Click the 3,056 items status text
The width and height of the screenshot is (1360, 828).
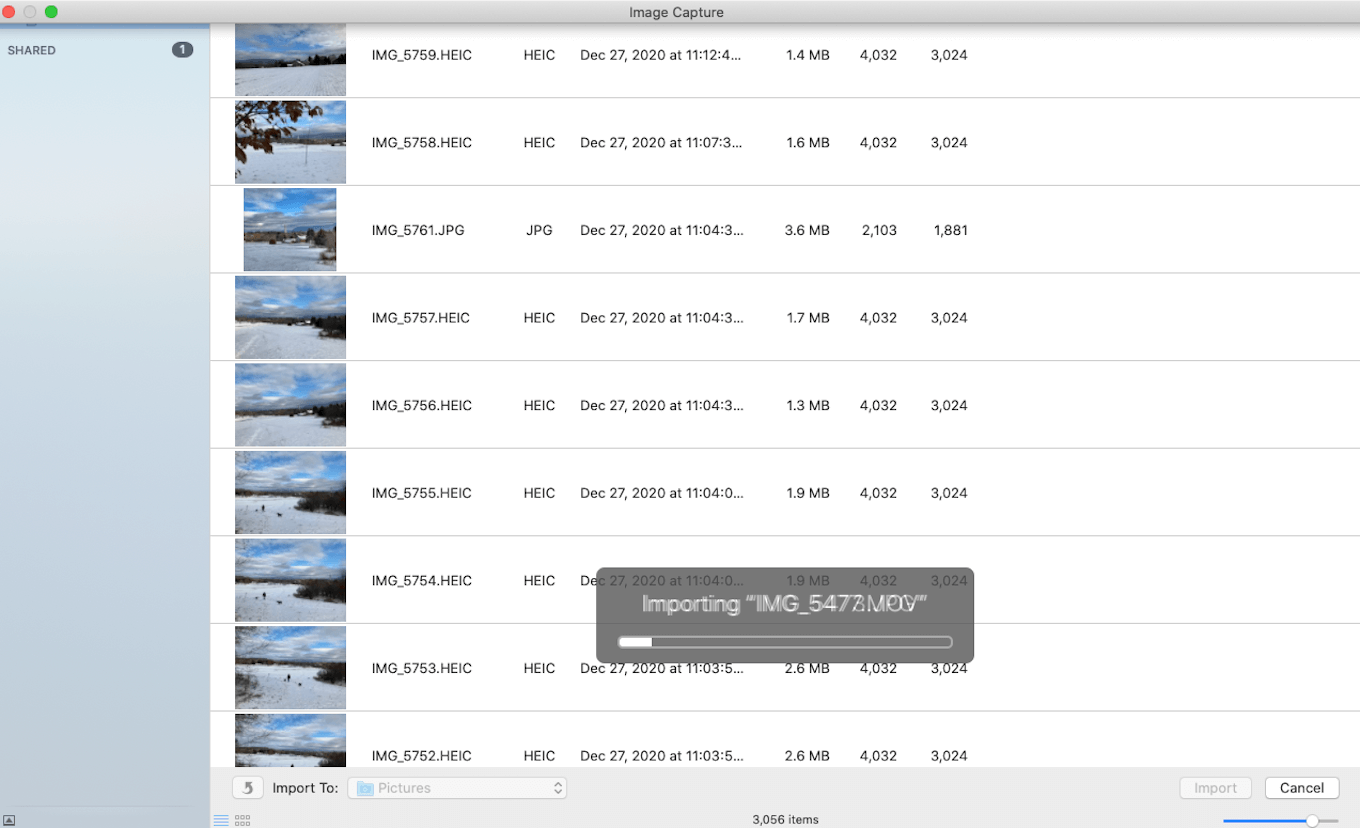tap(785, 820)
